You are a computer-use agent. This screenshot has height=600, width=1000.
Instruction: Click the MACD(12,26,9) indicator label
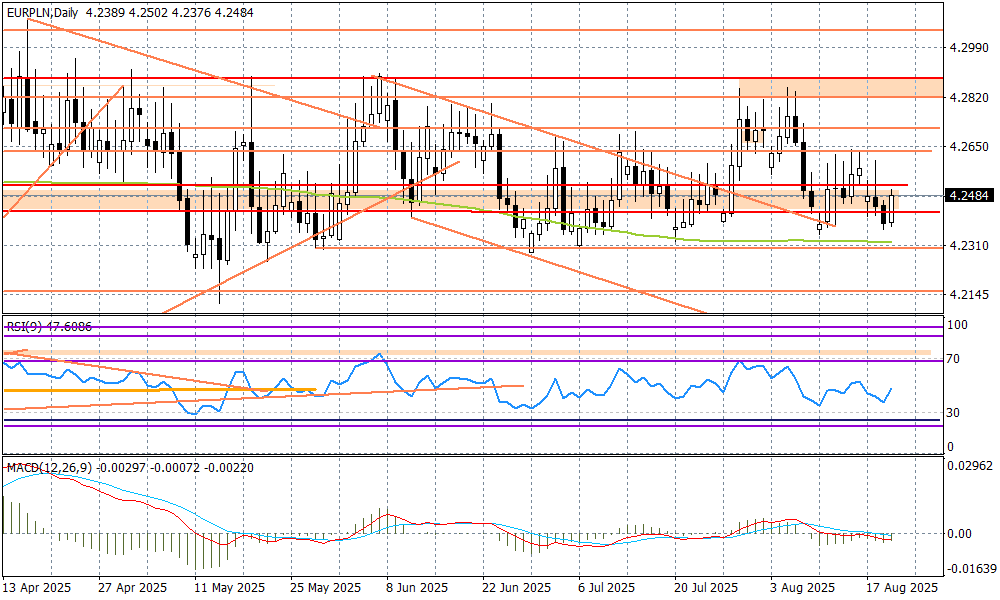(50, 468)
